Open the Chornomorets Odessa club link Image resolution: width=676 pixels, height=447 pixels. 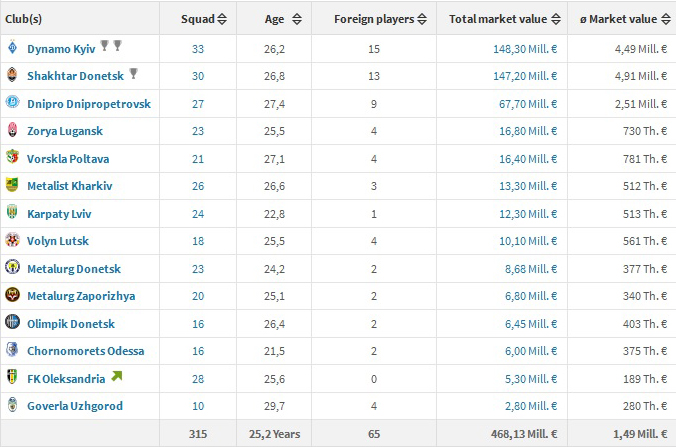[85, 351]
